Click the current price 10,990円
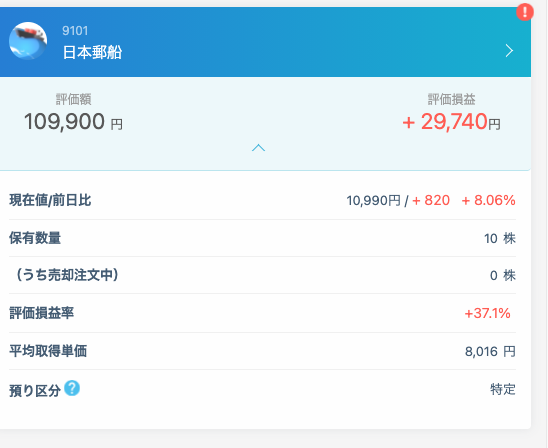 tap(373, 201)
